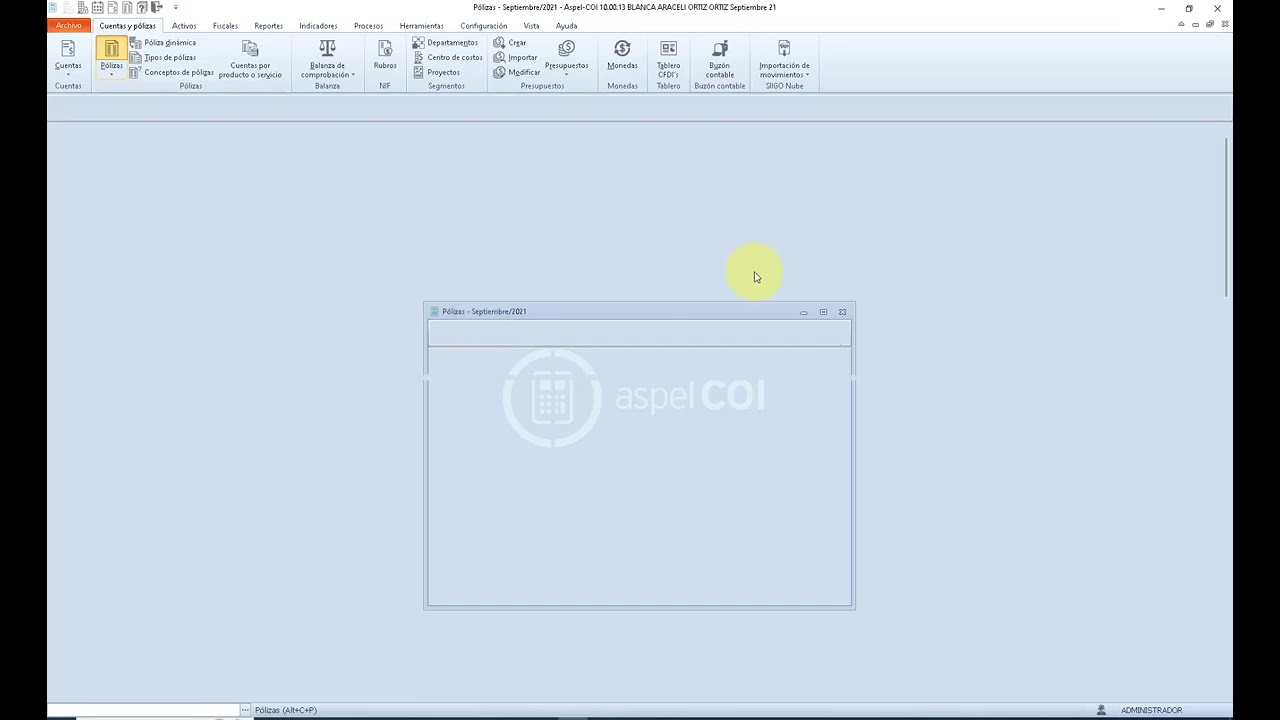This screenshot has width=1280, height=720.
Task: Click Crear presupuesto
Action: pos(510,43)
